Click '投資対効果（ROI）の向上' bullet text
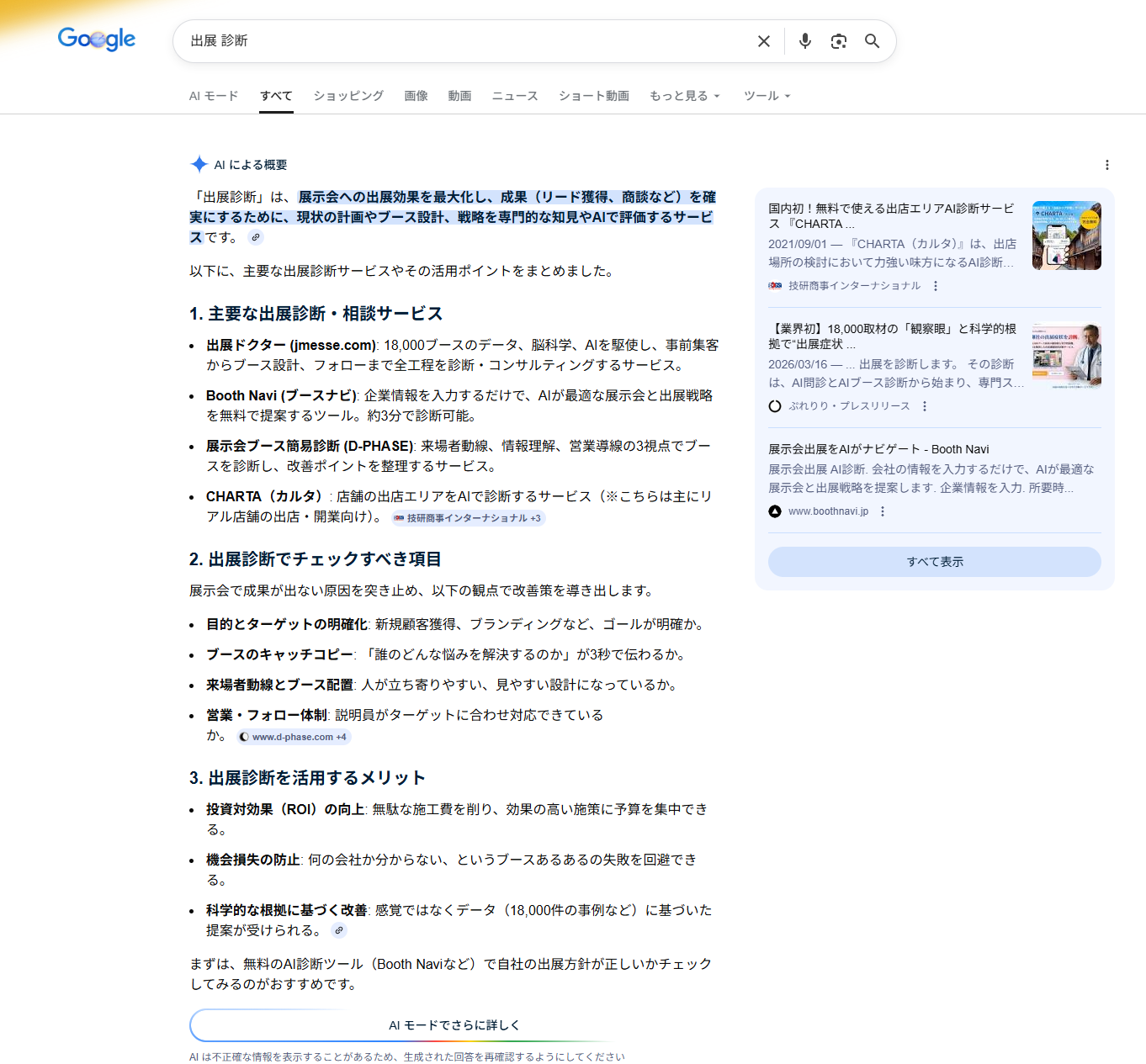1146x1064 pixels. 285,809
